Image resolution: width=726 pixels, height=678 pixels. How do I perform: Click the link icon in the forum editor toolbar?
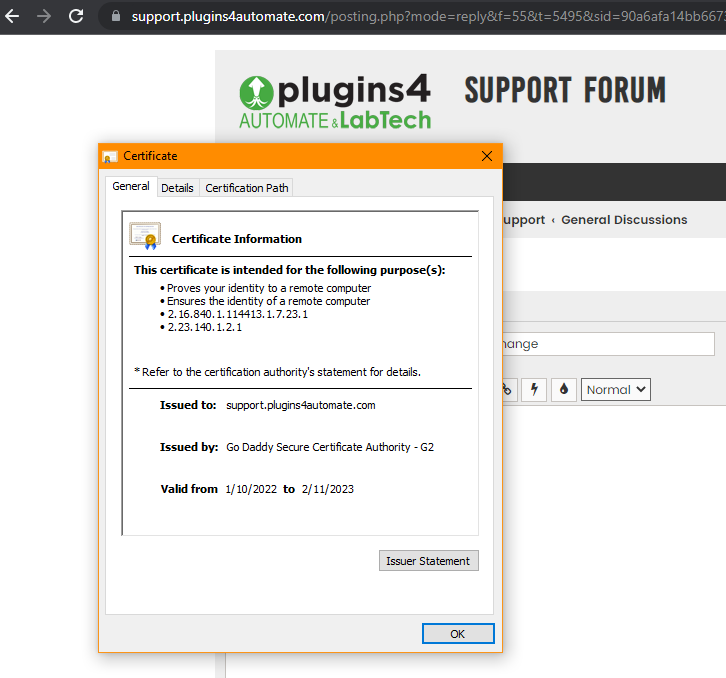click(508, 389)
